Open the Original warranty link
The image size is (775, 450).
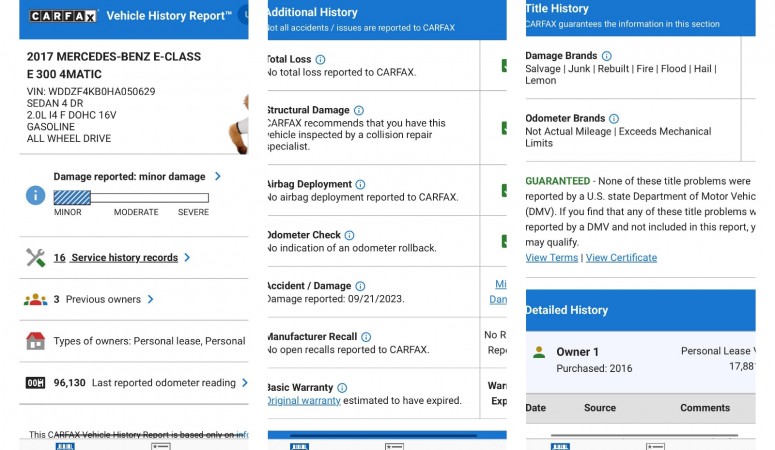point(303,401)
